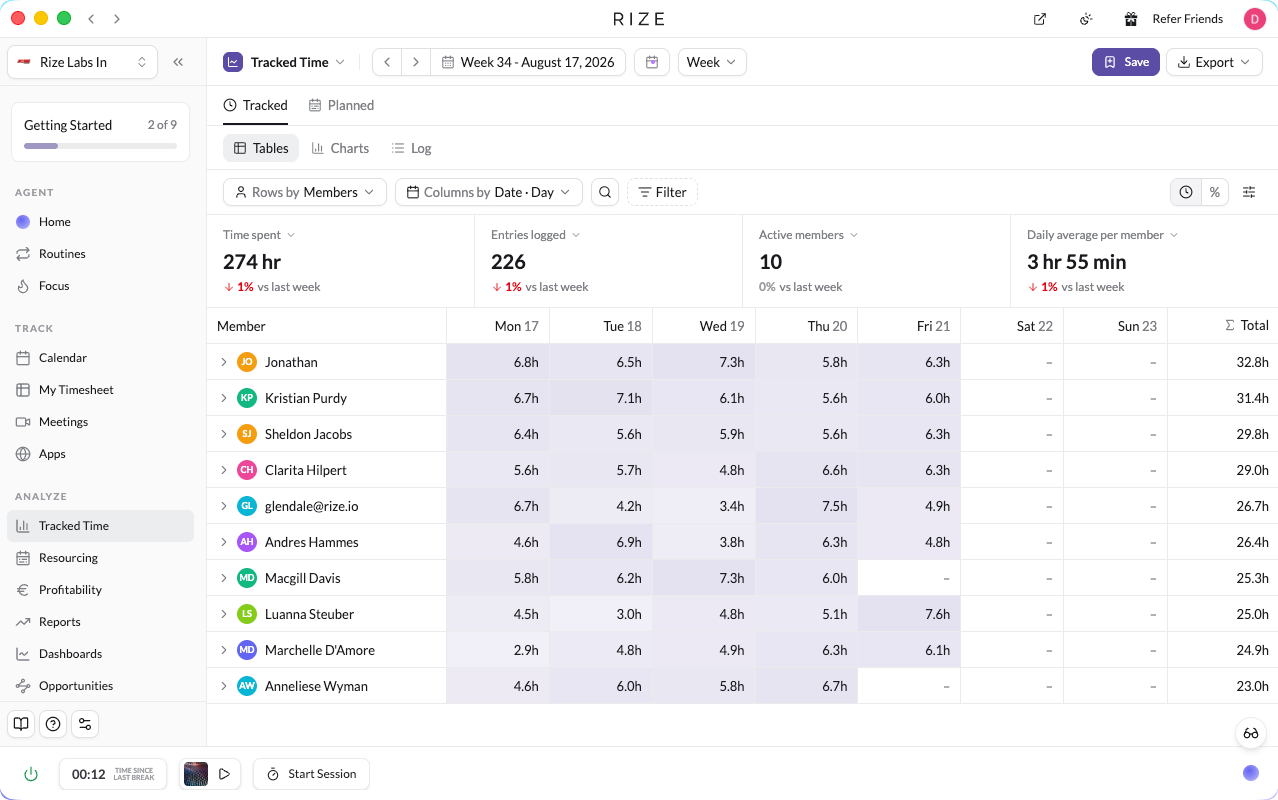The width and height of the screenshot is (1278, 800).
Task: Switch to the Charts view tab
Action: (340, 148)
